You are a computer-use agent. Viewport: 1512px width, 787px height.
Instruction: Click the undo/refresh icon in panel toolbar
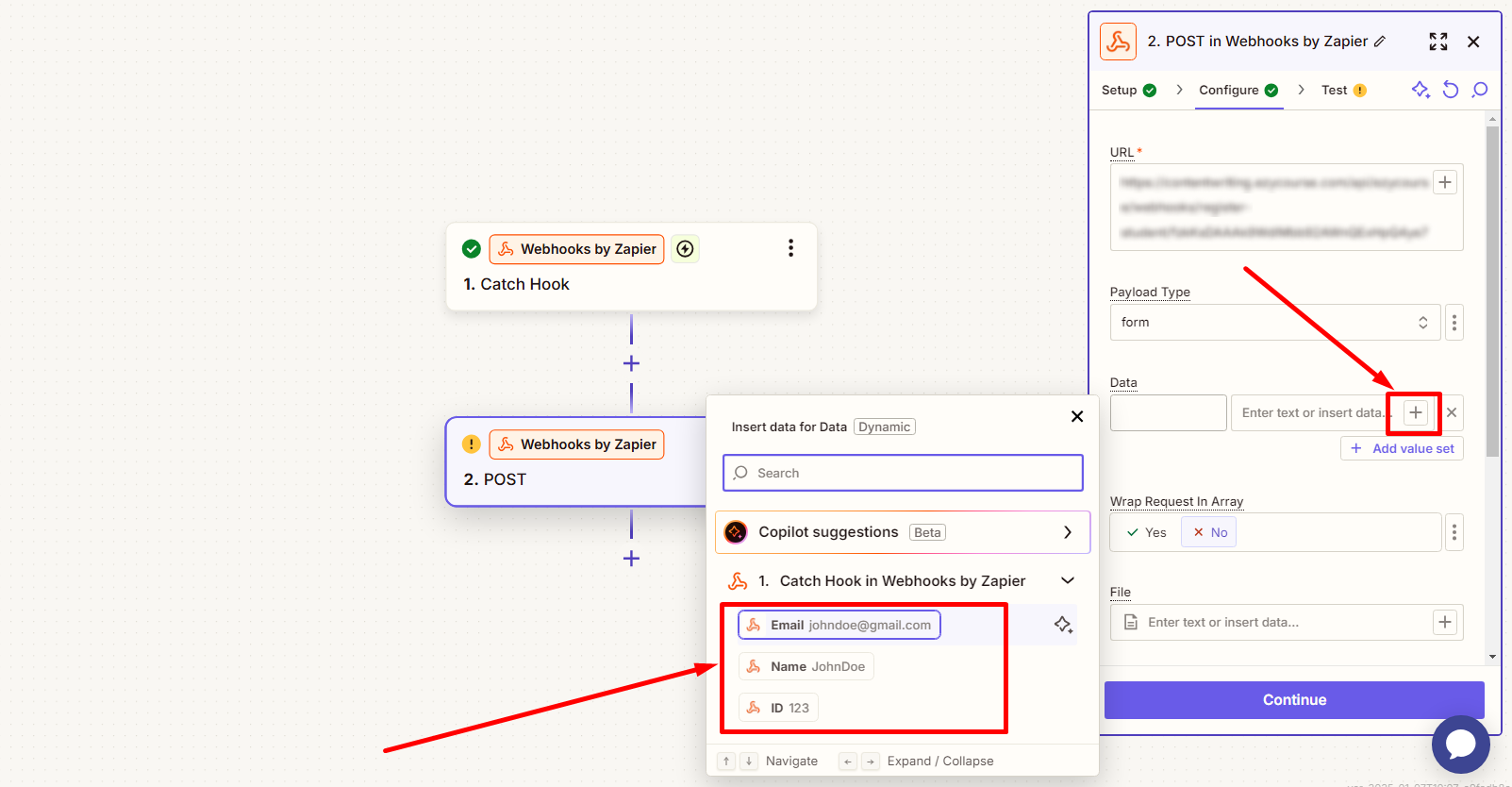[x=1451, y=90]
